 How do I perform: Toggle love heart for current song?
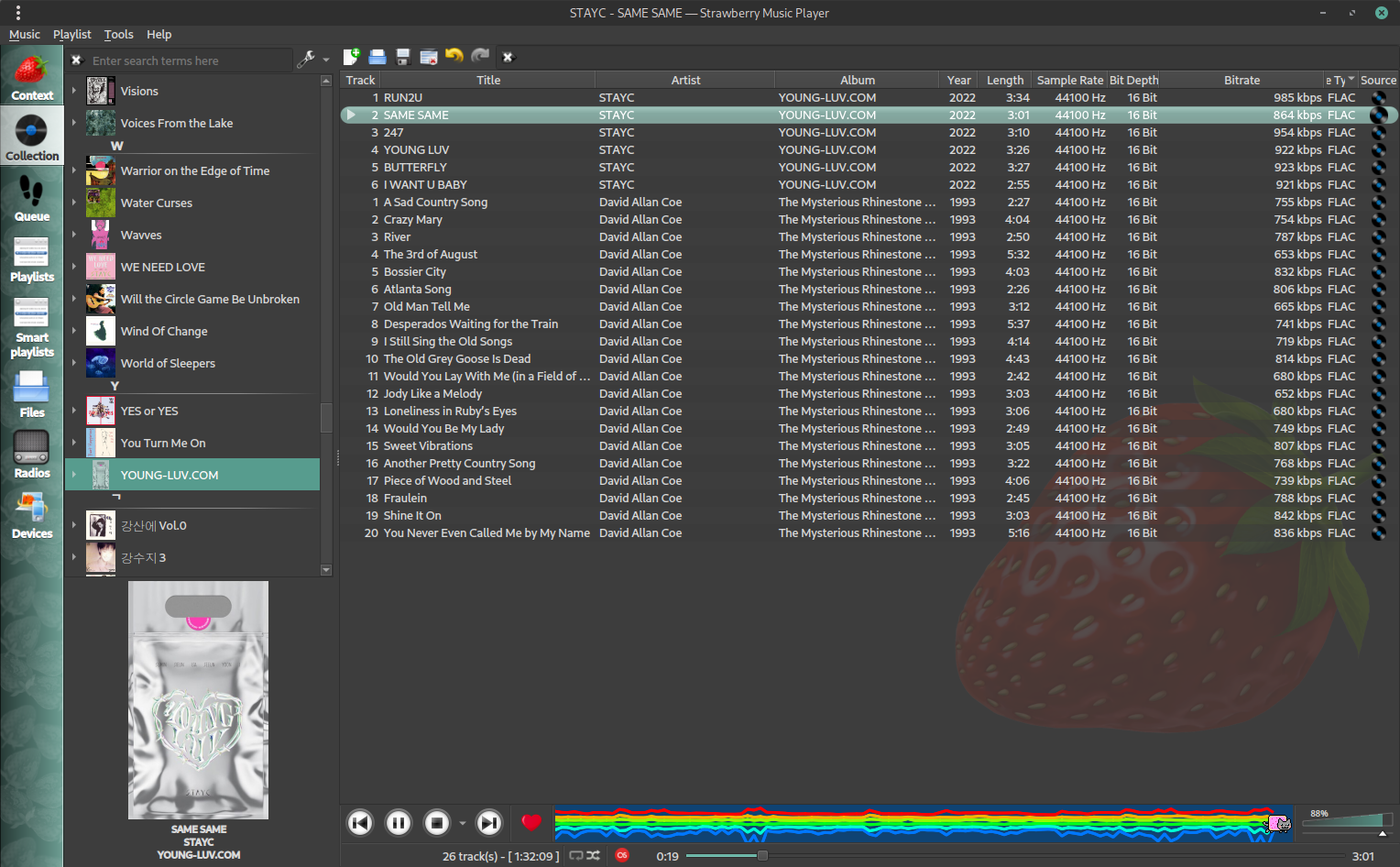point(531,823)
